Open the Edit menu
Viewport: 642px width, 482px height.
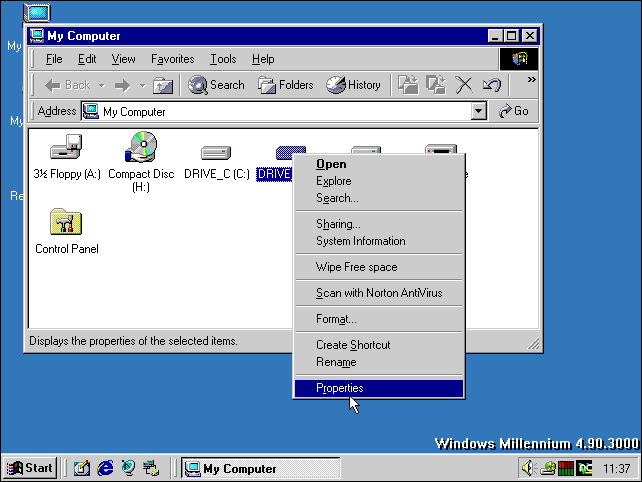pyautogui.click(x=87, y=59)
